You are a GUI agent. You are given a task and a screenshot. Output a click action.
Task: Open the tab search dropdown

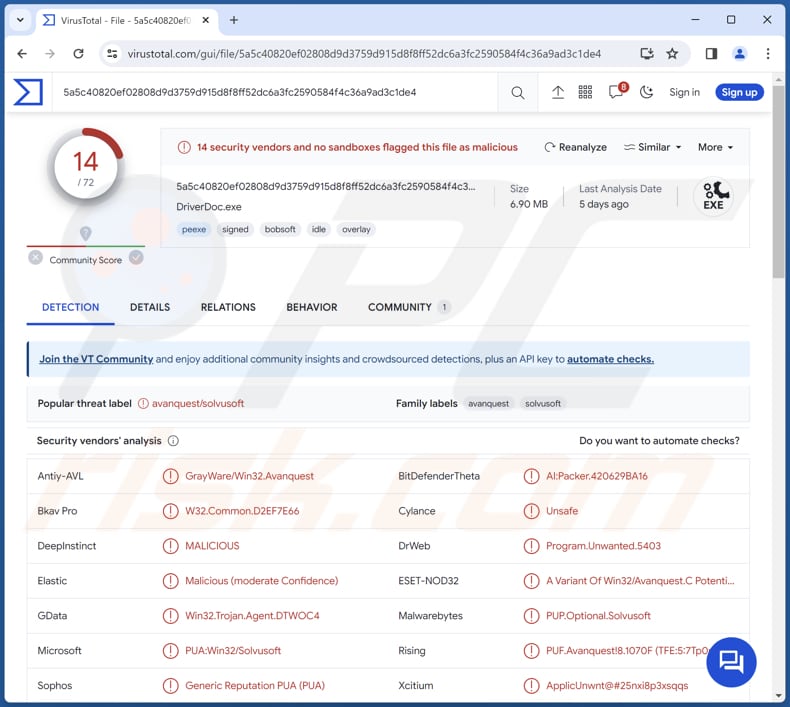tap(20, 20)
